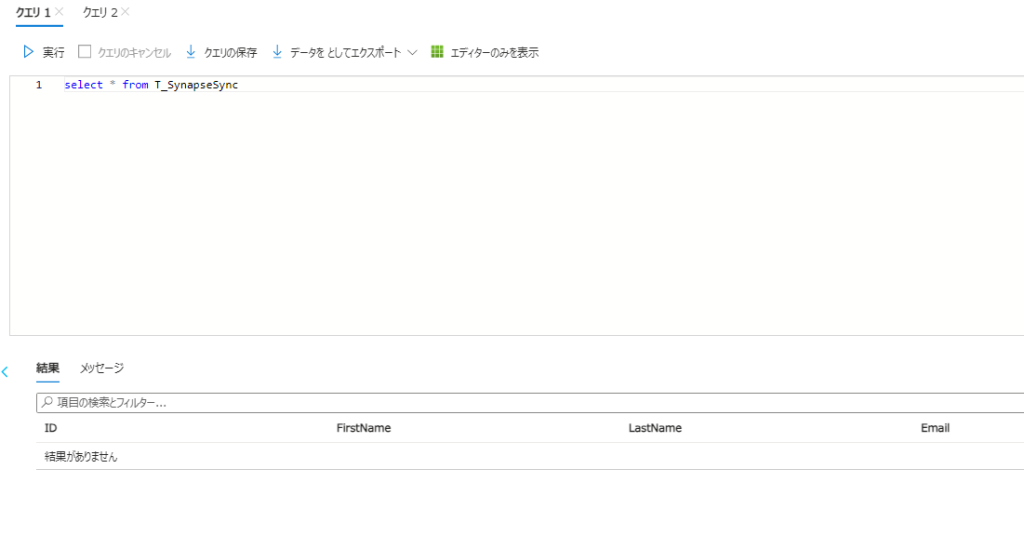
Task: Click the クエリの保存 download arrow icon
Action: pos(191,52)
